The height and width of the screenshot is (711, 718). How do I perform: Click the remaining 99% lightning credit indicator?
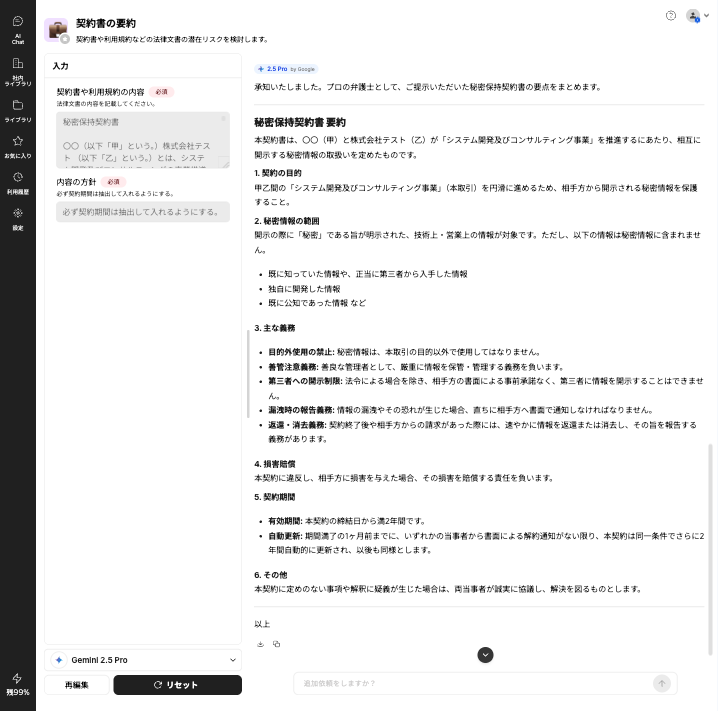click(x=18, y=683)
